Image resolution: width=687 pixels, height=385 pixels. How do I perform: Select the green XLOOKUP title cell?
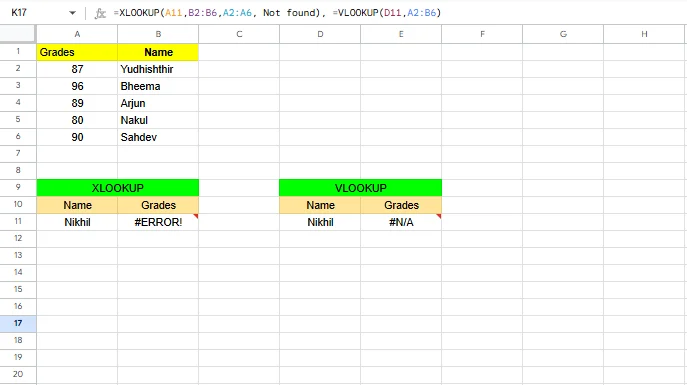[118, 188]
